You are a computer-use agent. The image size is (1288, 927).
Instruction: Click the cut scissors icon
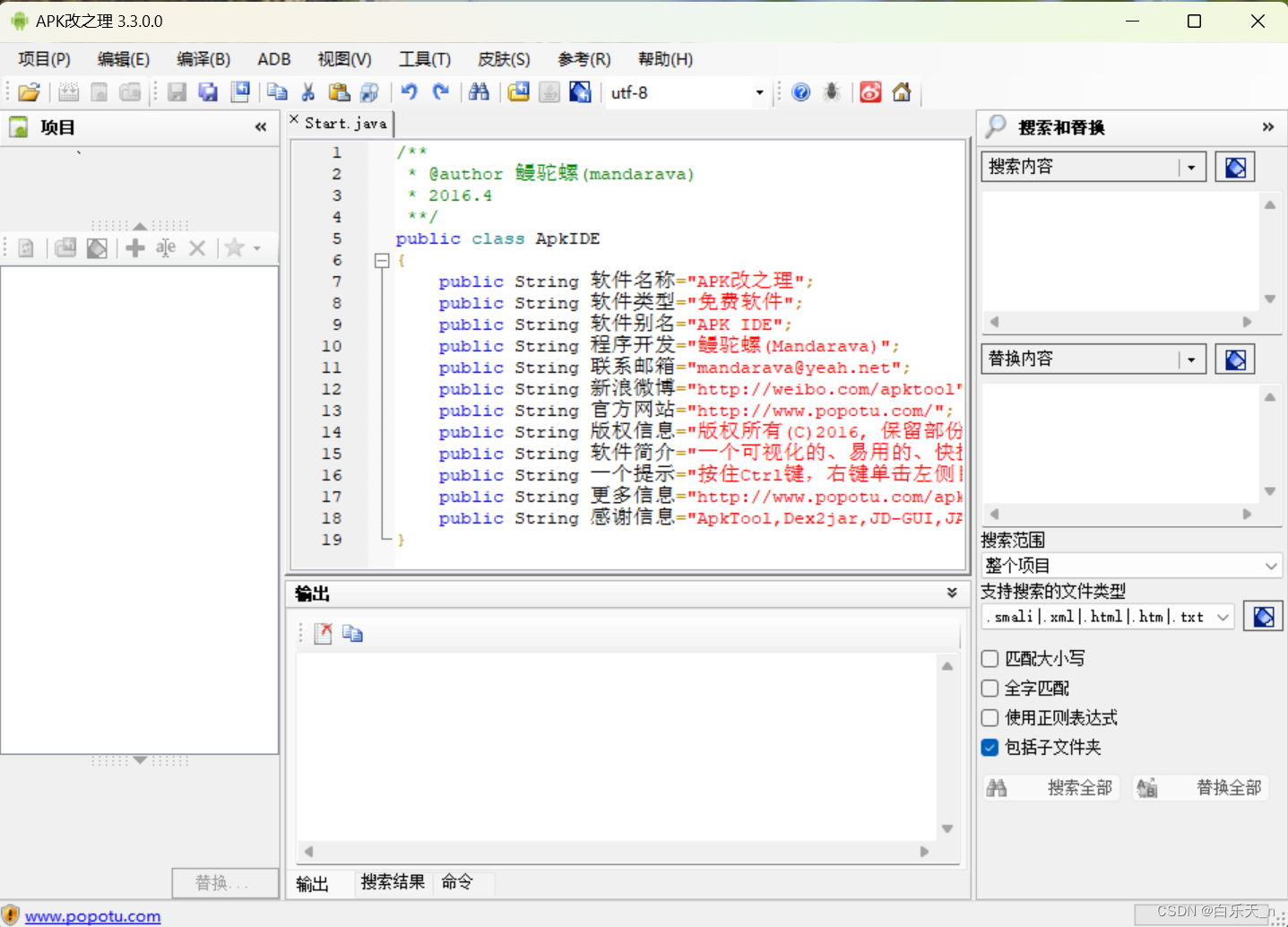[308, 92]
